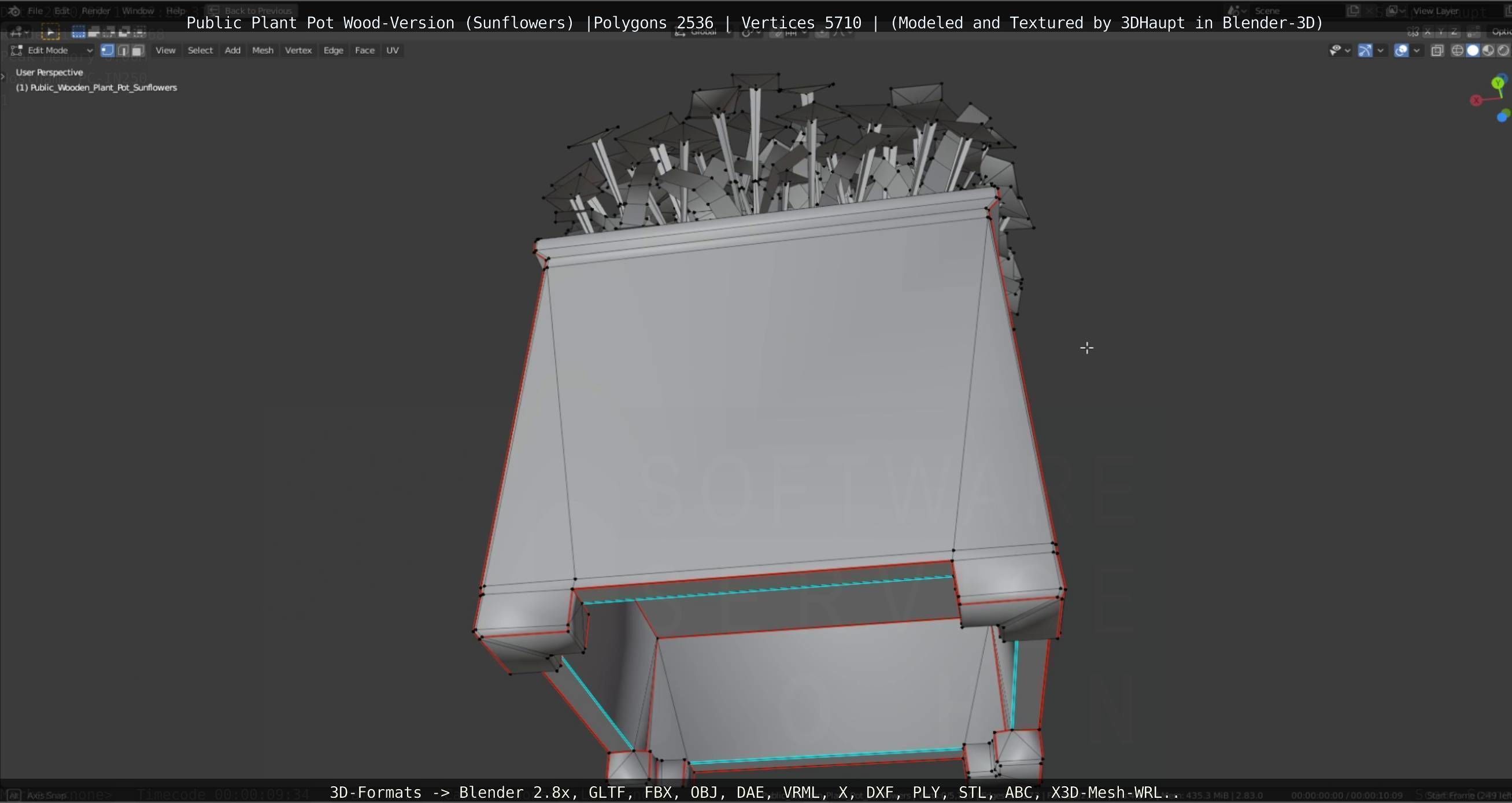Switch to wireframe viewport shading
1512x803 pixels.
point(1458,50)
